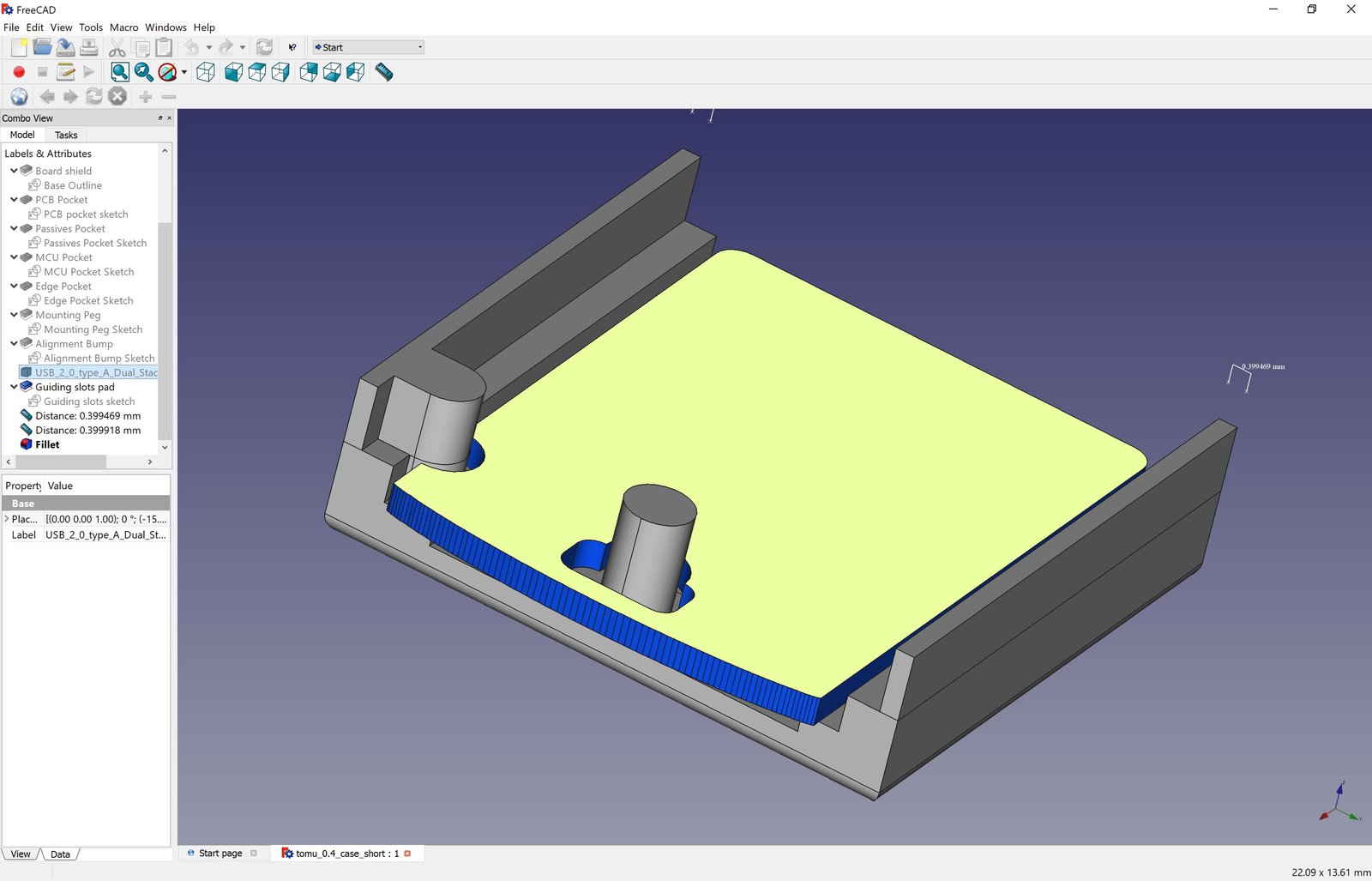The width and height of the screenshot is (1372, 881).
Task: Switch to front view
Action: coord(233,72)
